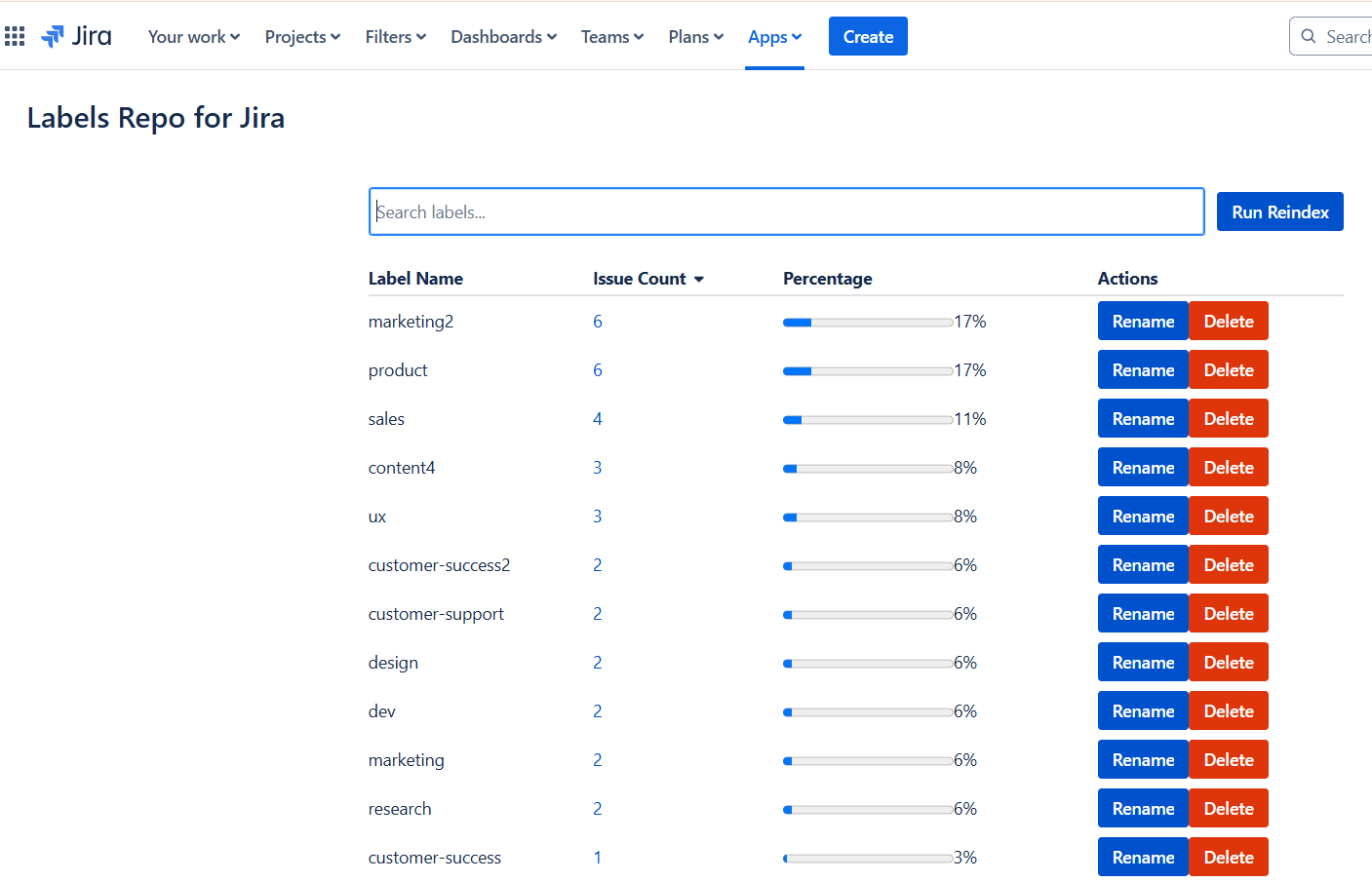Delete the product label
This screenshot has height=882, width=1372.
point(1229,369)
